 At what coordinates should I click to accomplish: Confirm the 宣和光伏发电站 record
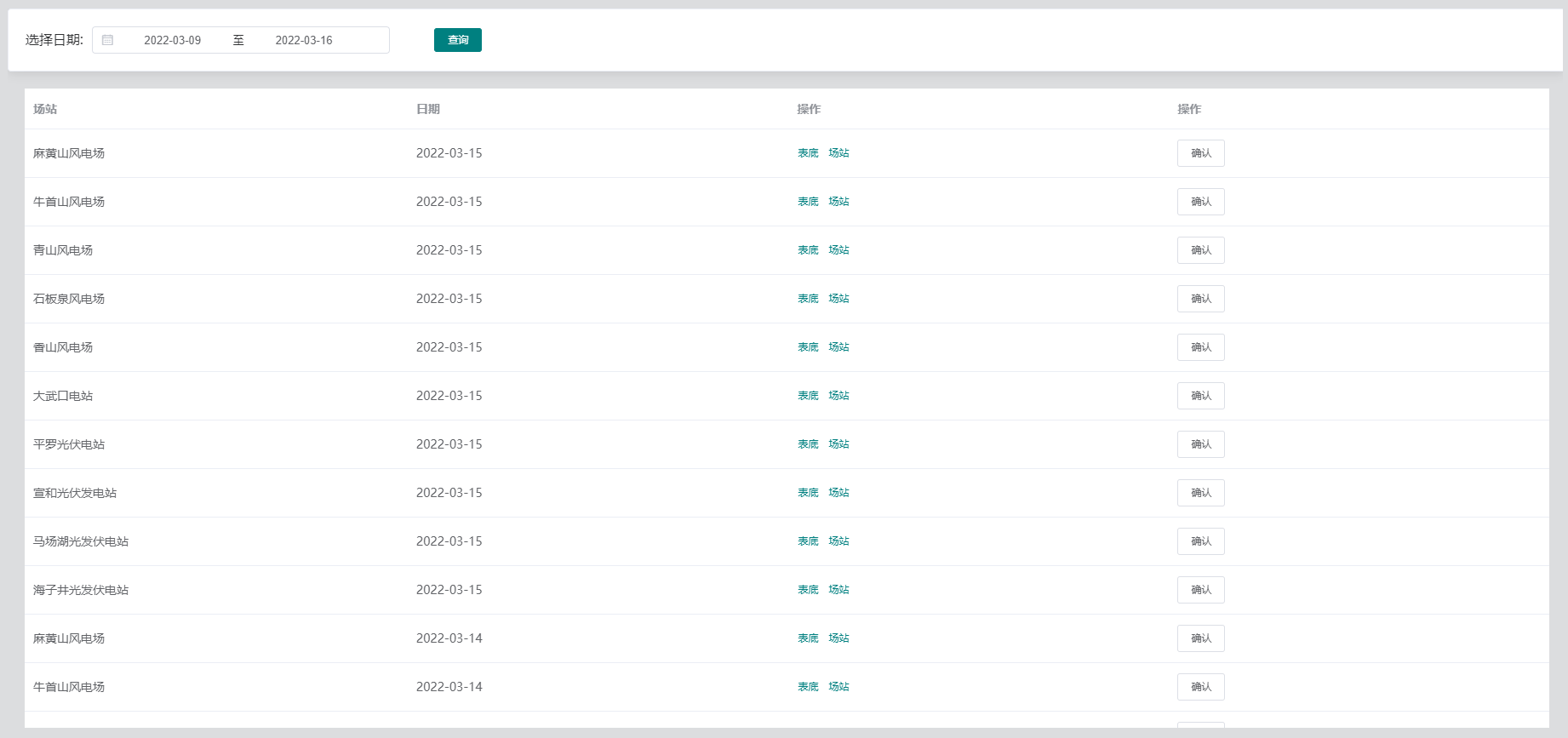coord(1200,493)
